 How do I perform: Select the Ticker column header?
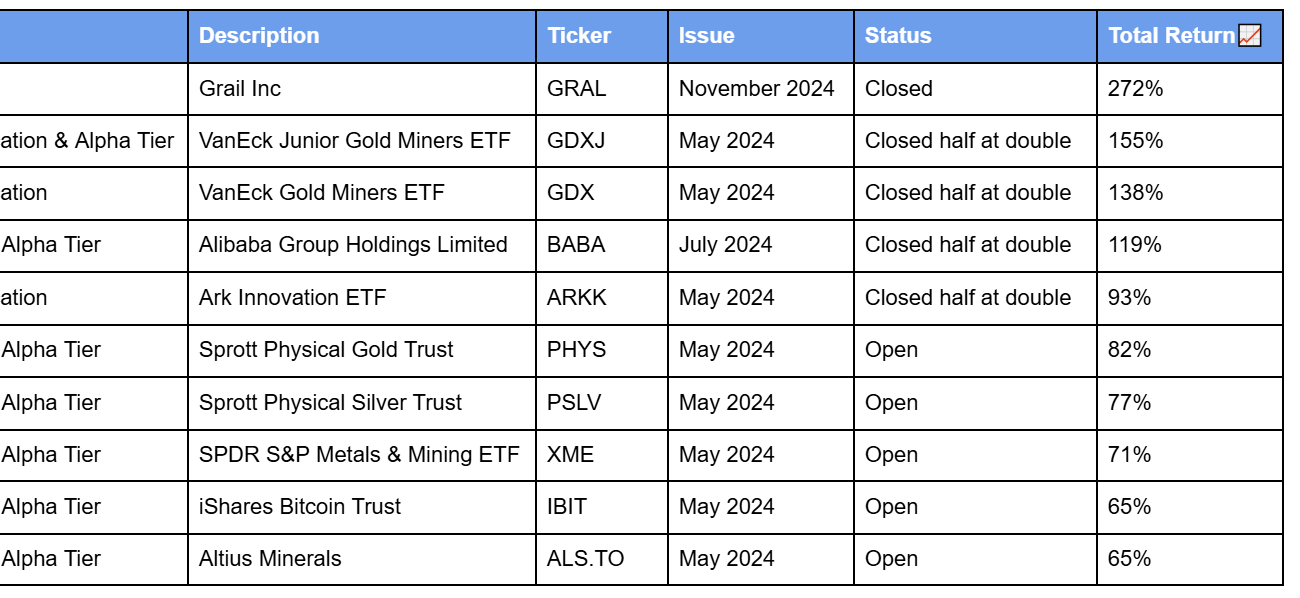coord(602,36)
